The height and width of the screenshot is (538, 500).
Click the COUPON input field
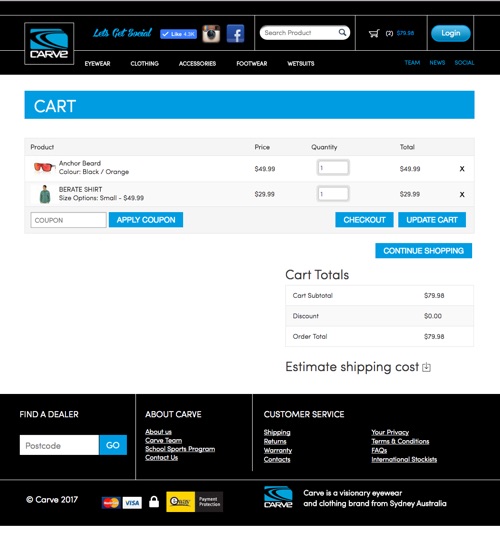[x=68, y=220]
